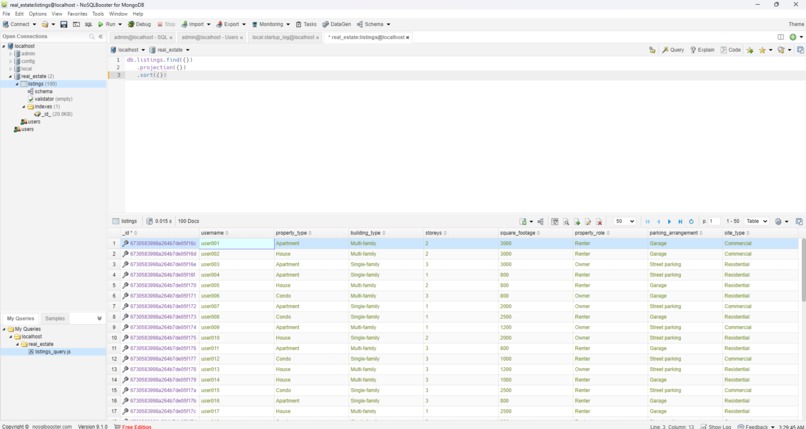Select the validator (empty) node
The height and width of the screenshot is (429, 806).
[x=50, y=99]
